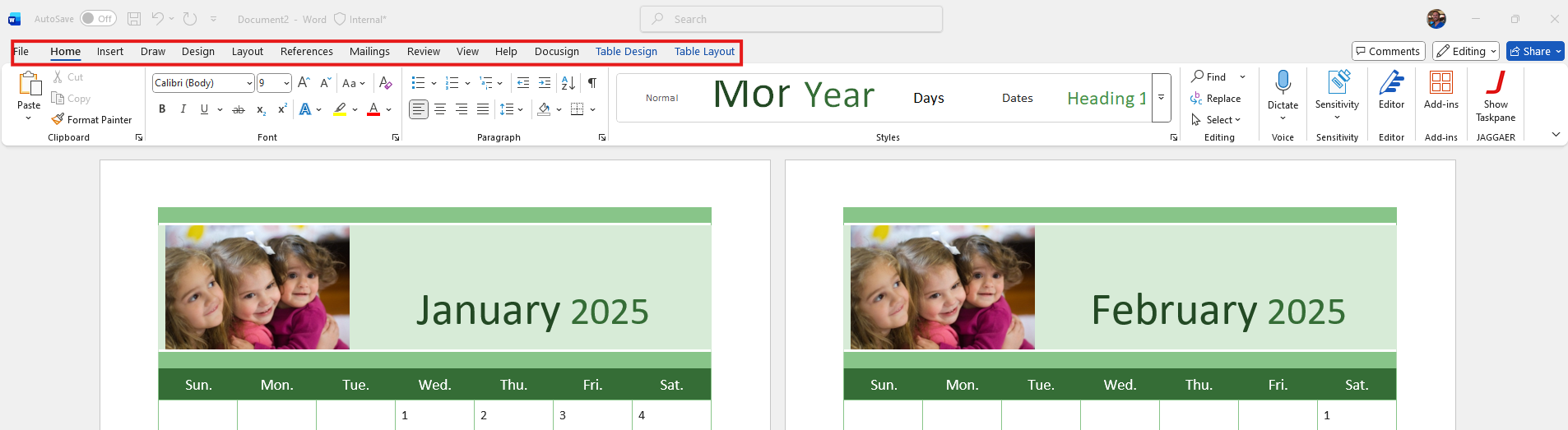
Task: Open the Insert tab
Action: pos(110,51)
